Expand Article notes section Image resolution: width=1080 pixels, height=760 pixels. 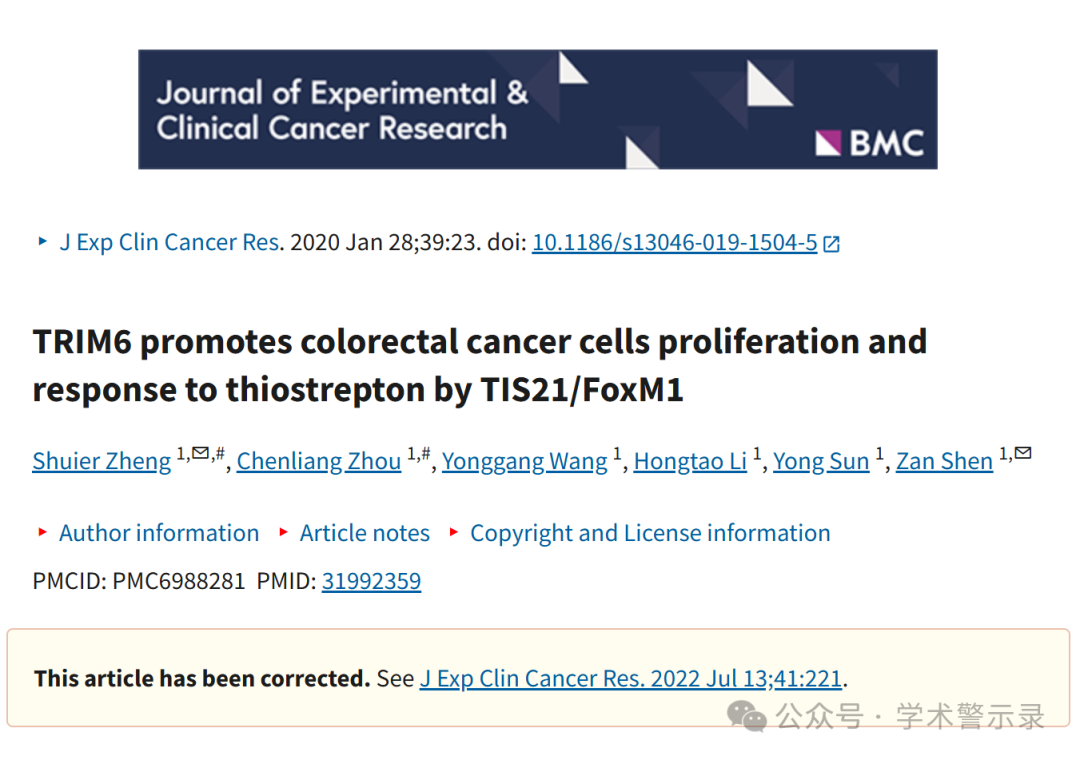(x=364, y=533)
